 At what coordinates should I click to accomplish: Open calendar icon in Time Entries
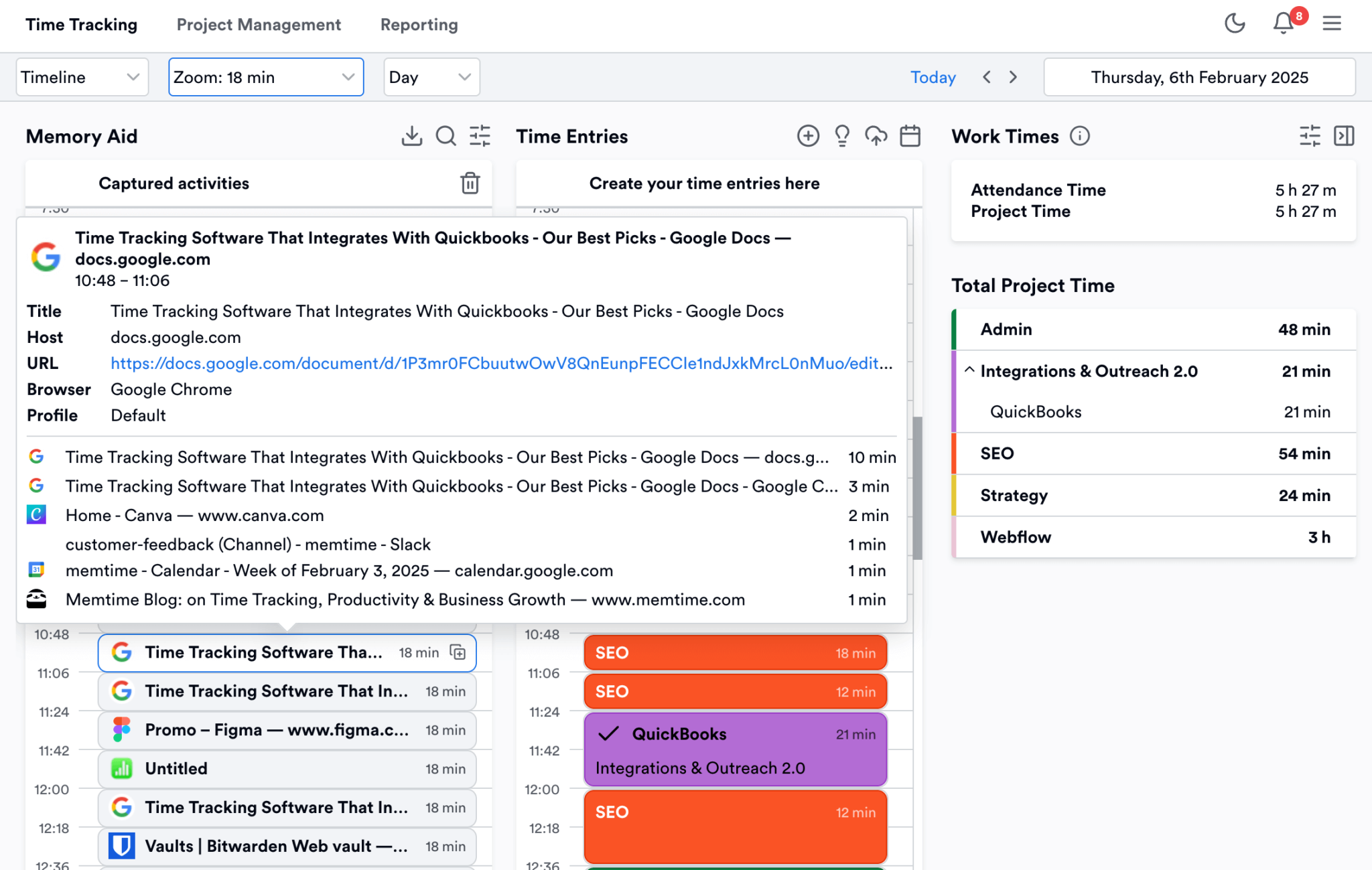tap(910, 136)
